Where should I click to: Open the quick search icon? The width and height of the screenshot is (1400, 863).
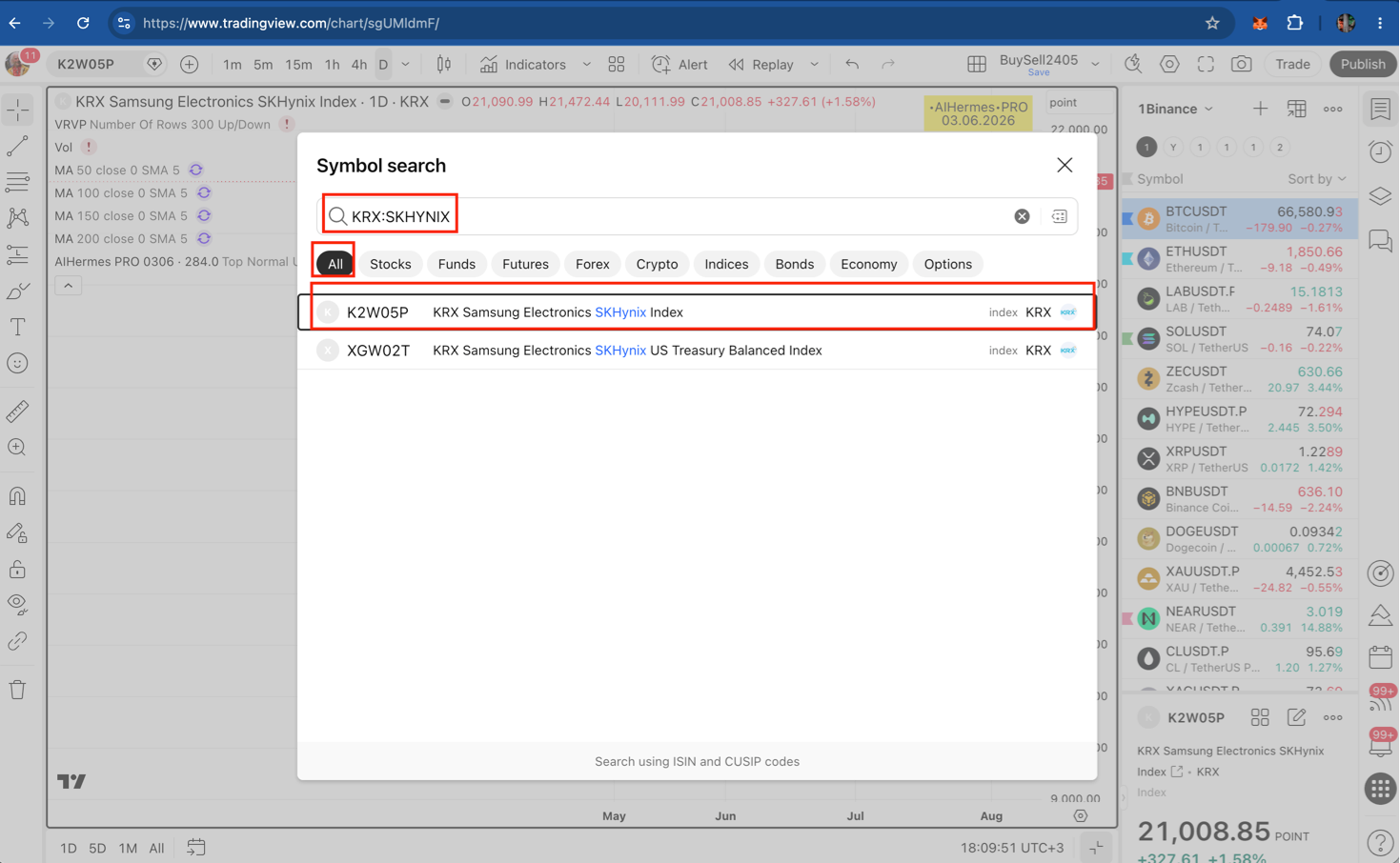tap(1133, 64)
